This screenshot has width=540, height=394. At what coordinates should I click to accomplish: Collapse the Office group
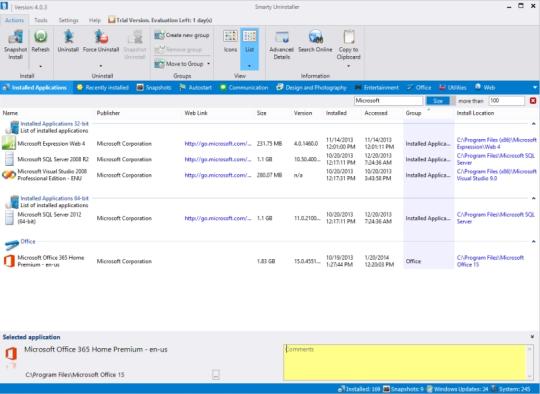click(533, 241)
